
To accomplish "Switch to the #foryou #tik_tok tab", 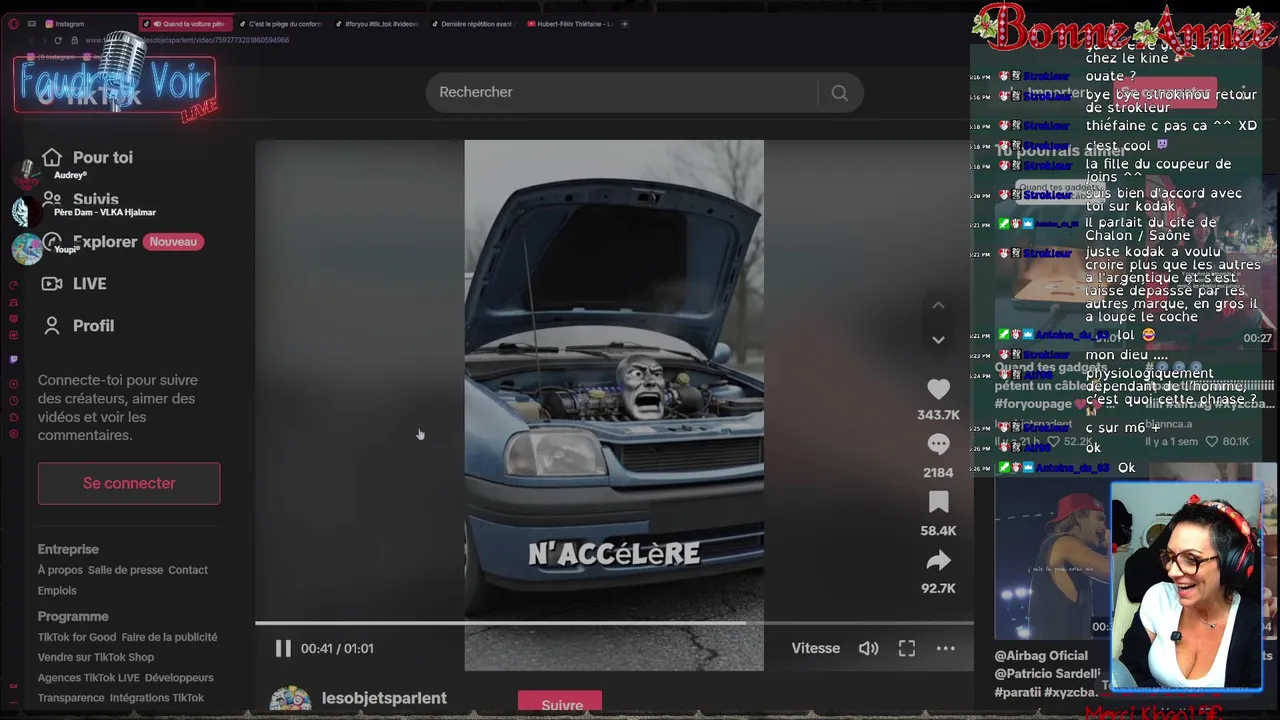I will [376, 24].
